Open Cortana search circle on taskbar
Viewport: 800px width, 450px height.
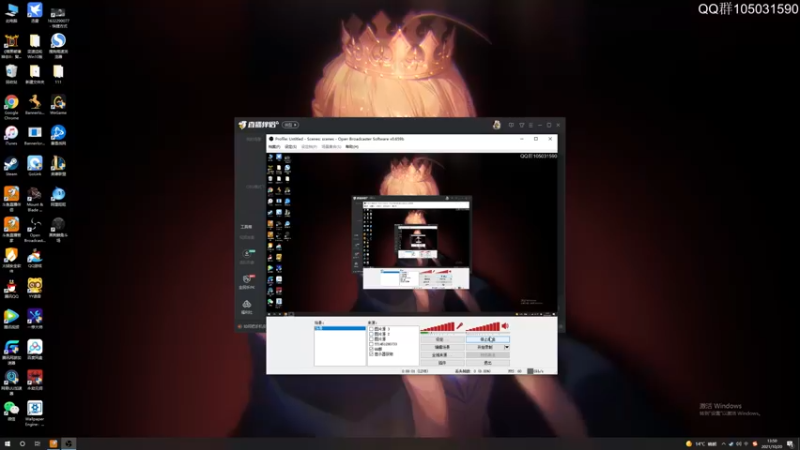[x=22, y=444]
